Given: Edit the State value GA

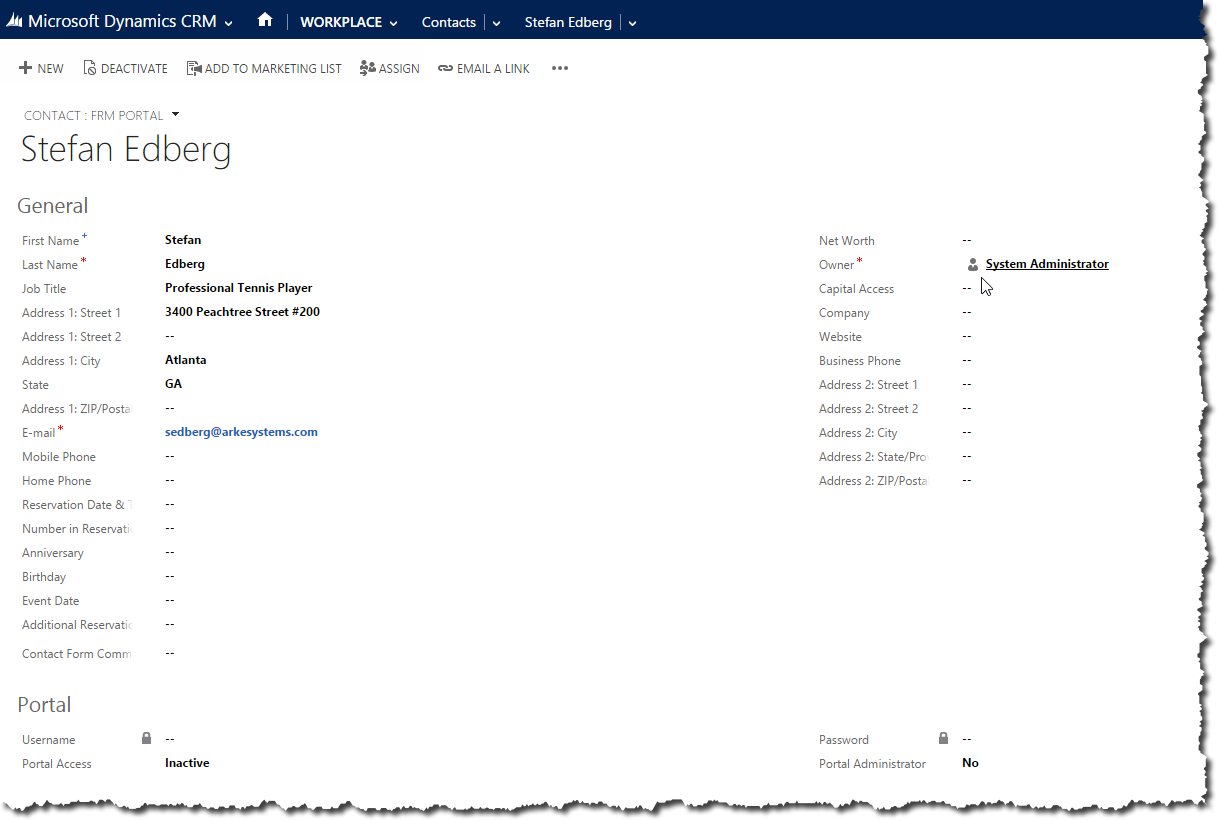Looking at the screenshot, I should [x=174, y=384].
